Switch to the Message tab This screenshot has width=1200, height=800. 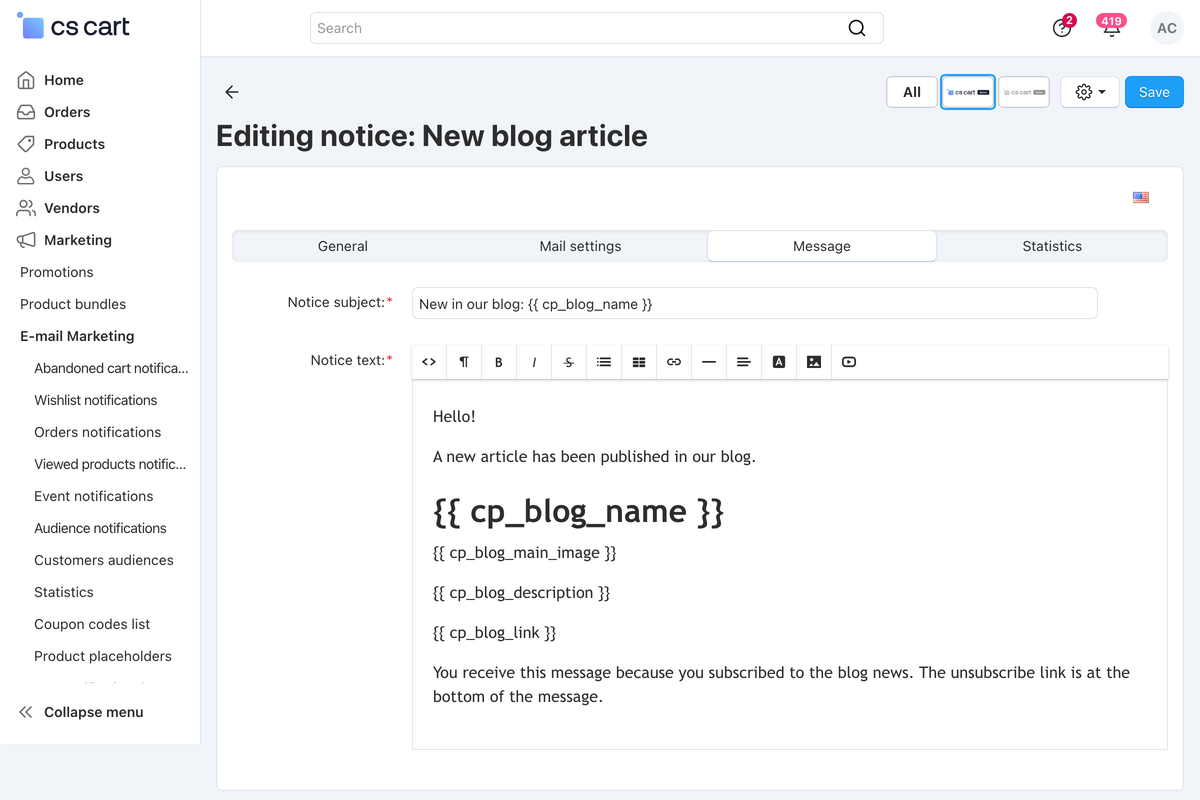coord(822,246)
